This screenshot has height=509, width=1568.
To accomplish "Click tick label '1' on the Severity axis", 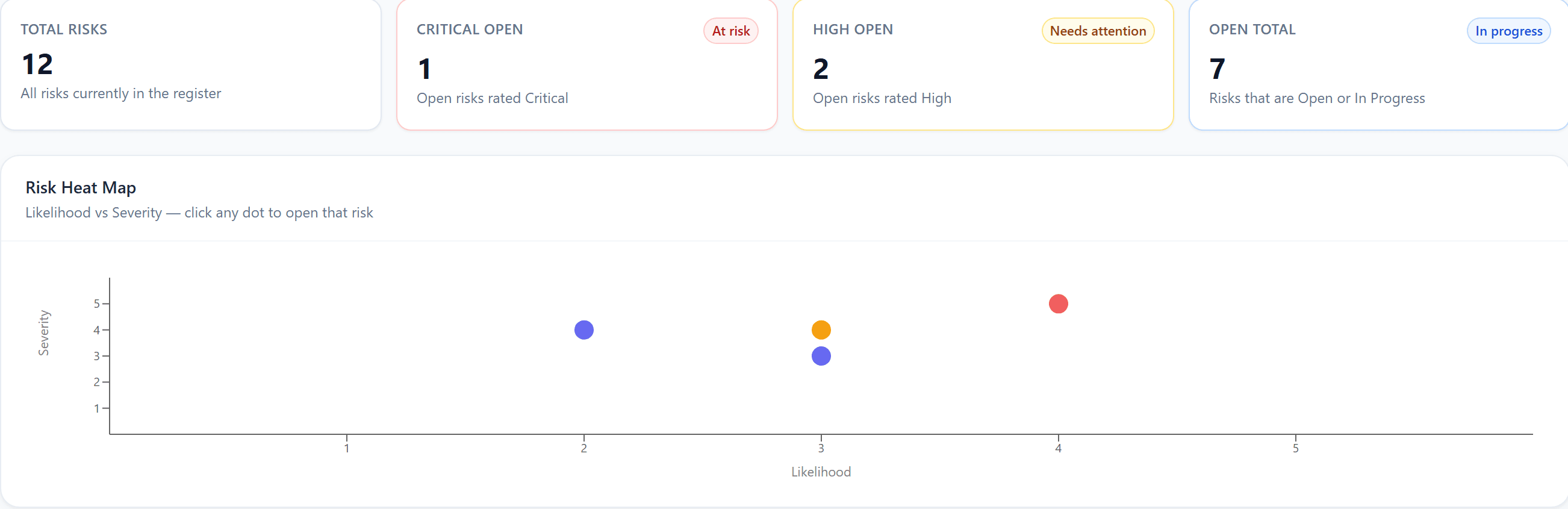I will pos(96,408).
